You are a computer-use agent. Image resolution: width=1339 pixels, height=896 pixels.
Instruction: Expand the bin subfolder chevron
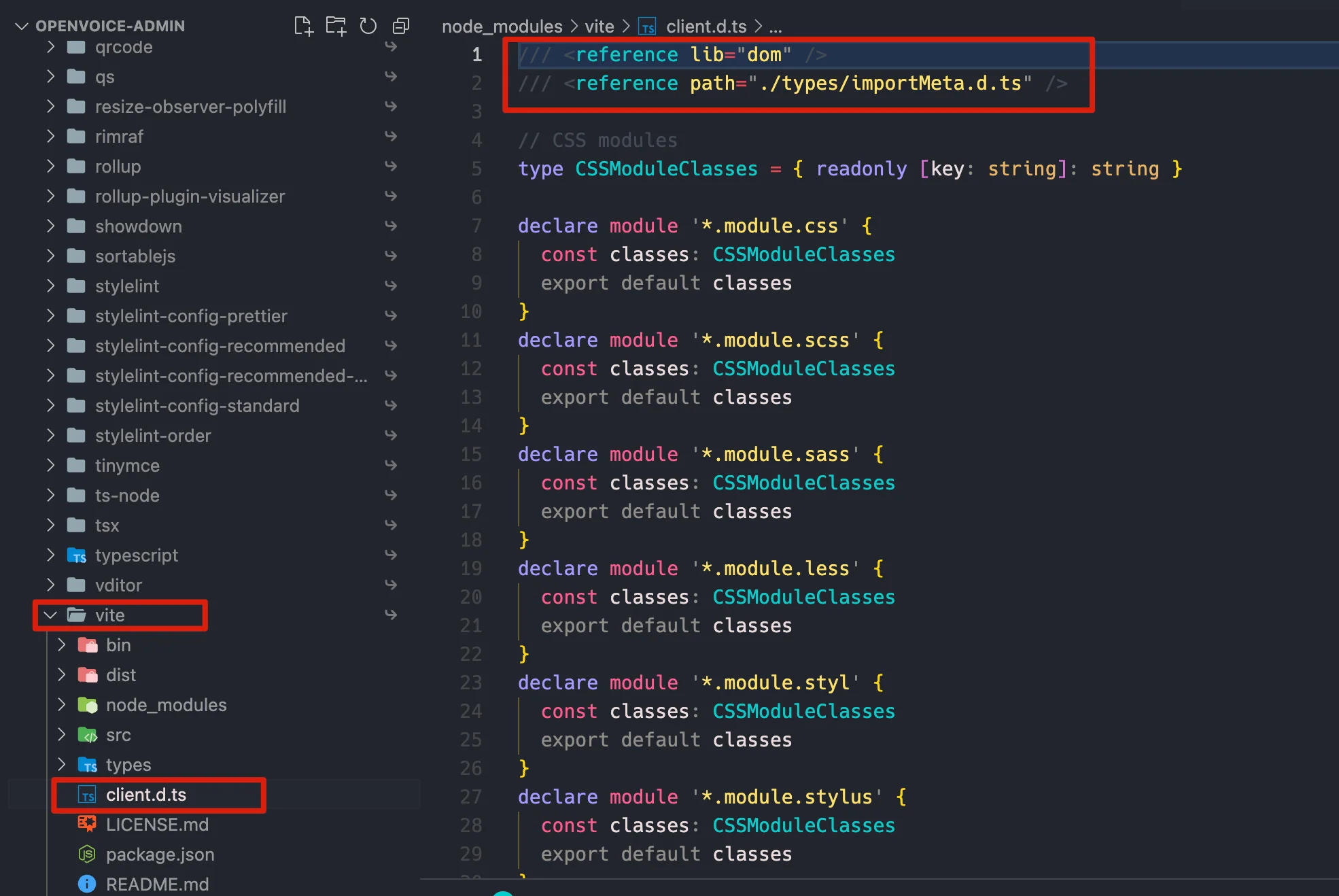pyautogui.click(x=62, y=645)
